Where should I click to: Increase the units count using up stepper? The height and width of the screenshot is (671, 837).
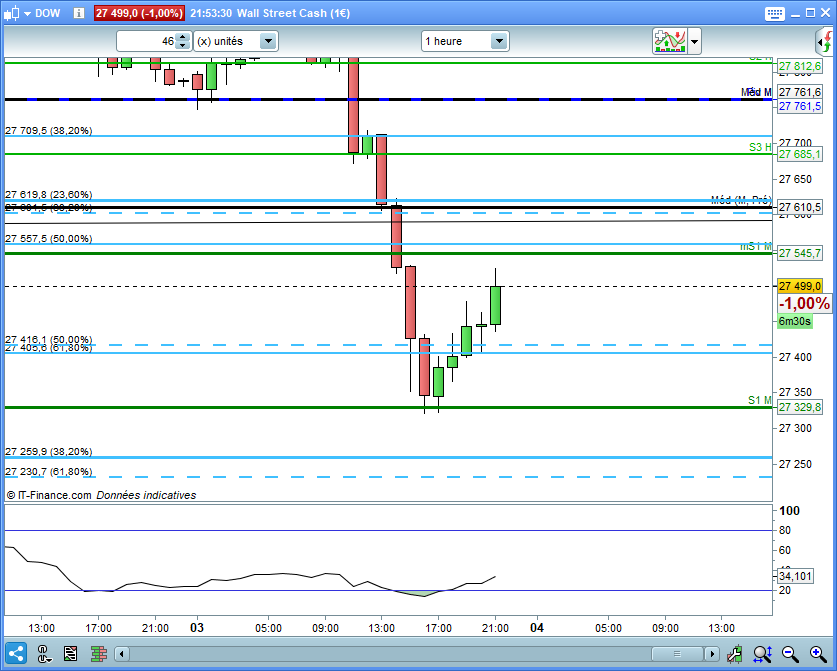(183, 37)
